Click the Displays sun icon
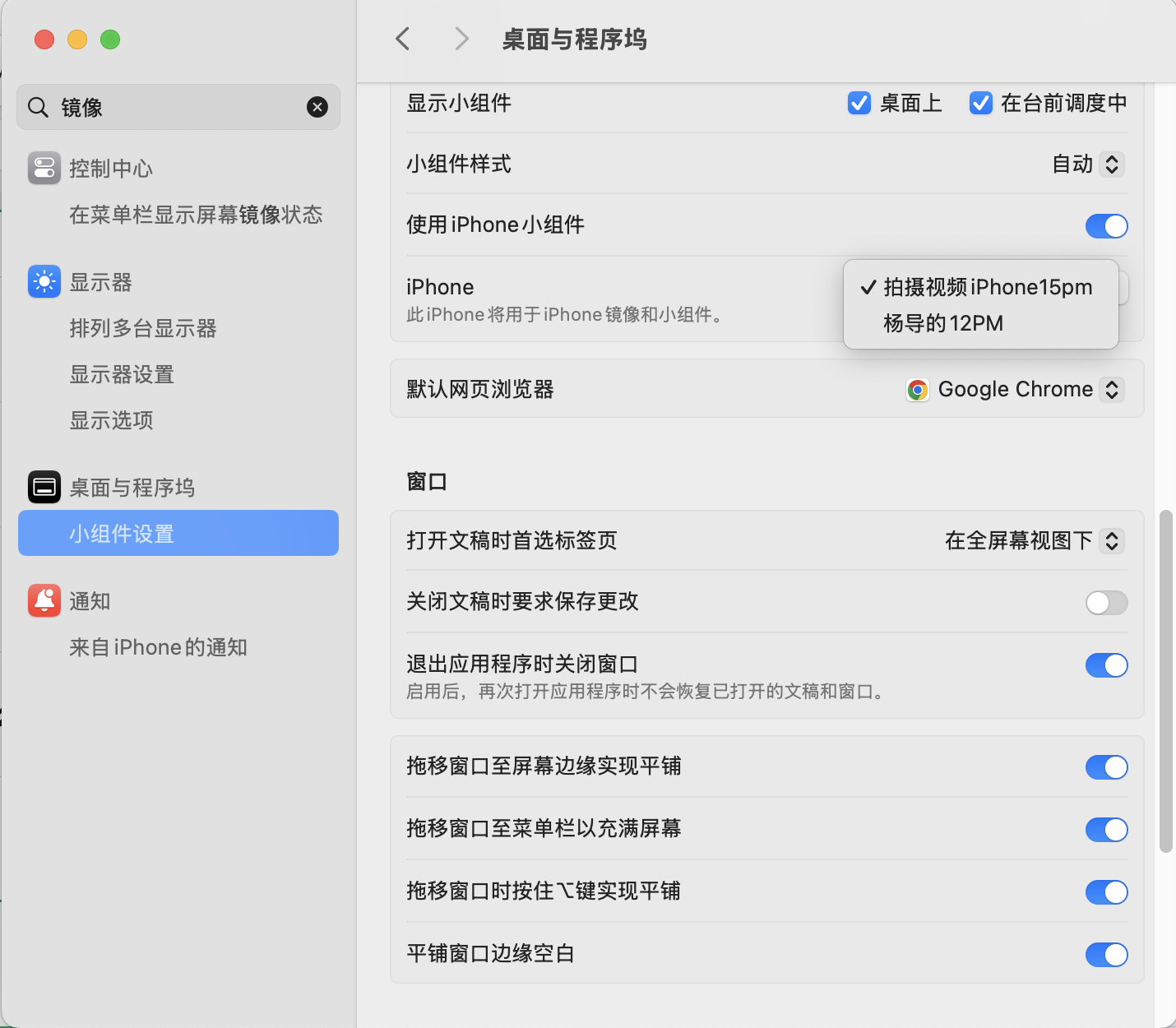The width and height of the screenshot is (1176, 1028). click(x=44, y=281)
